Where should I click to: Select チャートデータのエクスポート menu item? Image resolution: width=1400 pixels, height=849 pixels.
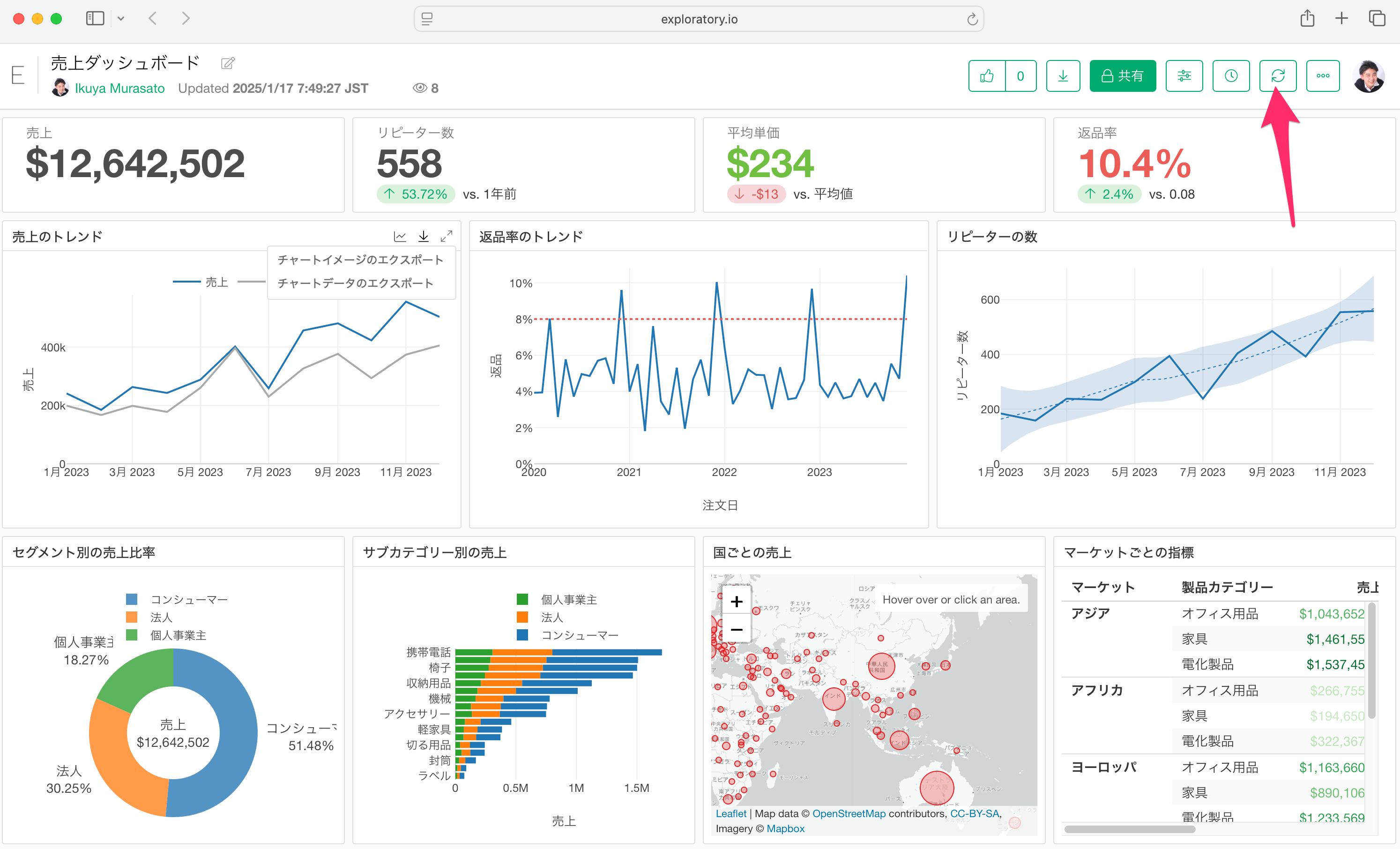[355, 283]
